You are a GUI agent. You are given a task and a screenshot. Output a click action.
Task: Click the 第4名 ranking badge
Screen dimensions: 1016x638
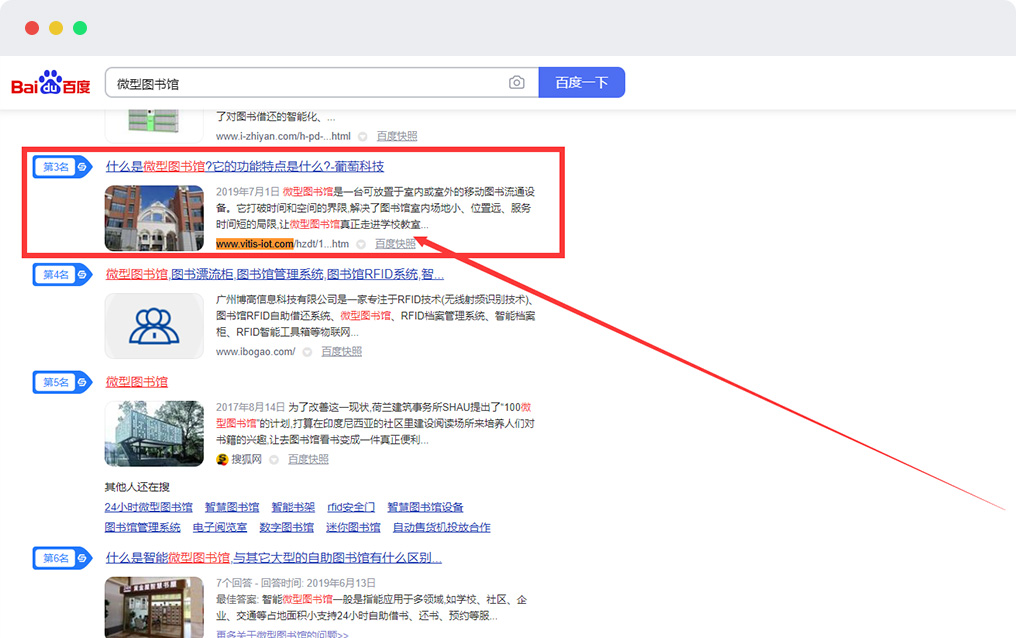tap(63, 275)
